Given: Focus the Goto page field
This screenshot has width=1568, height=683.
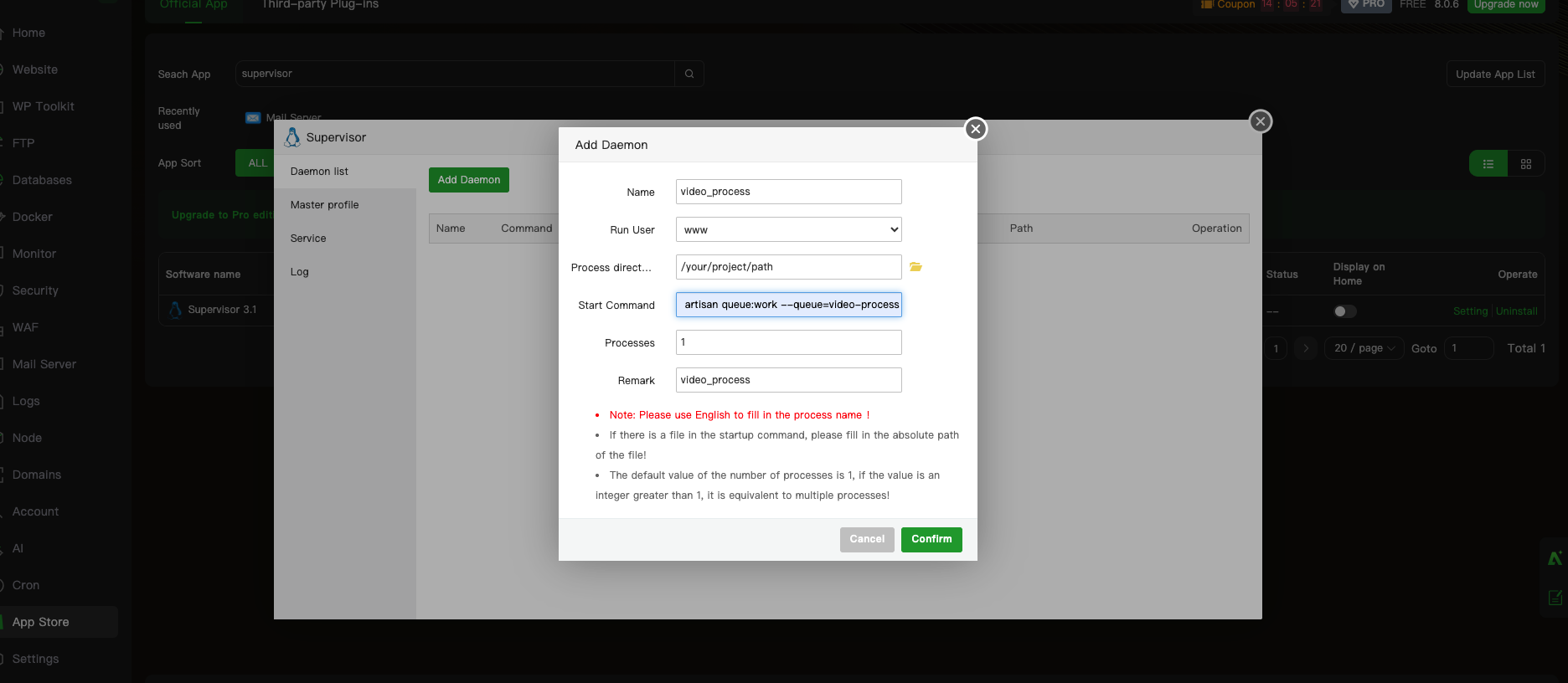Looking at the screenshot, I should pos(1470,348).
